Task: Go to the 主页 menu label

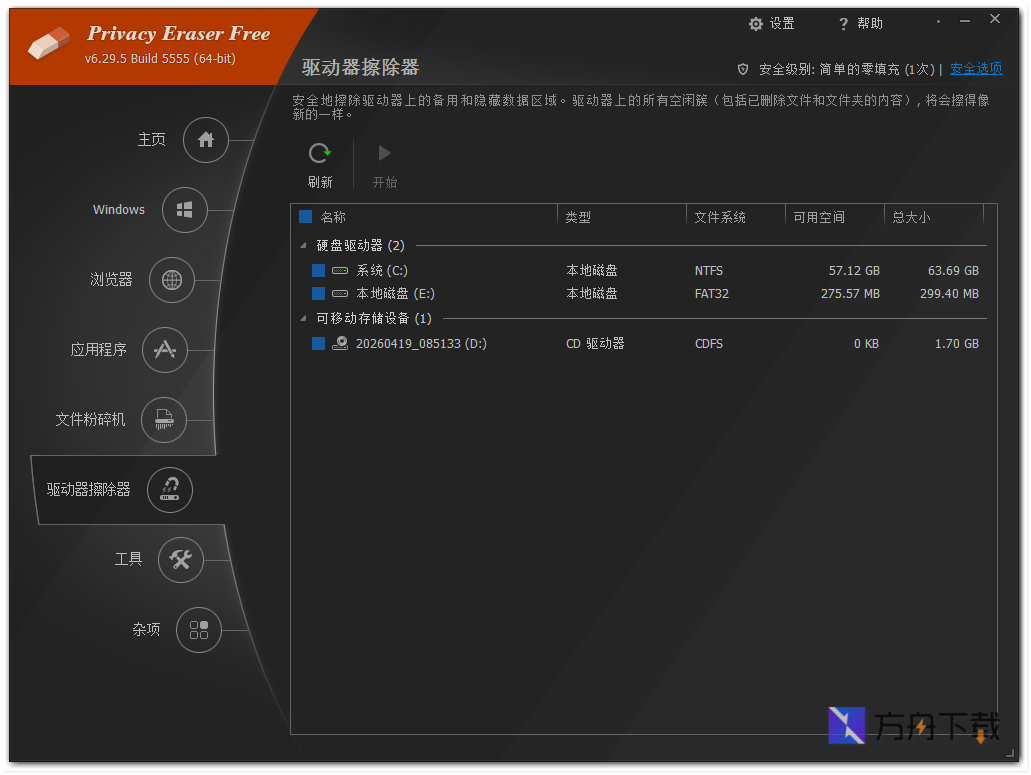Action: 151,139
